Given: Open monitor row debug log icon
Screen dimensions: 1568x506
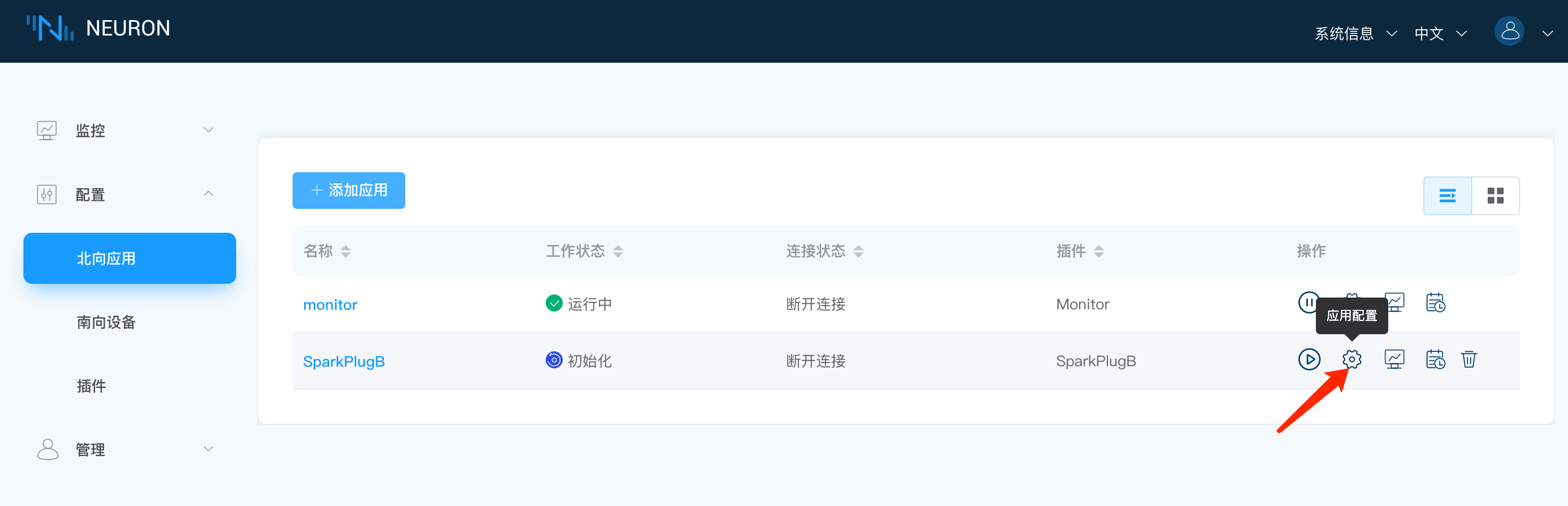Looking at the screenshot, I should [x=1436, y=302].
